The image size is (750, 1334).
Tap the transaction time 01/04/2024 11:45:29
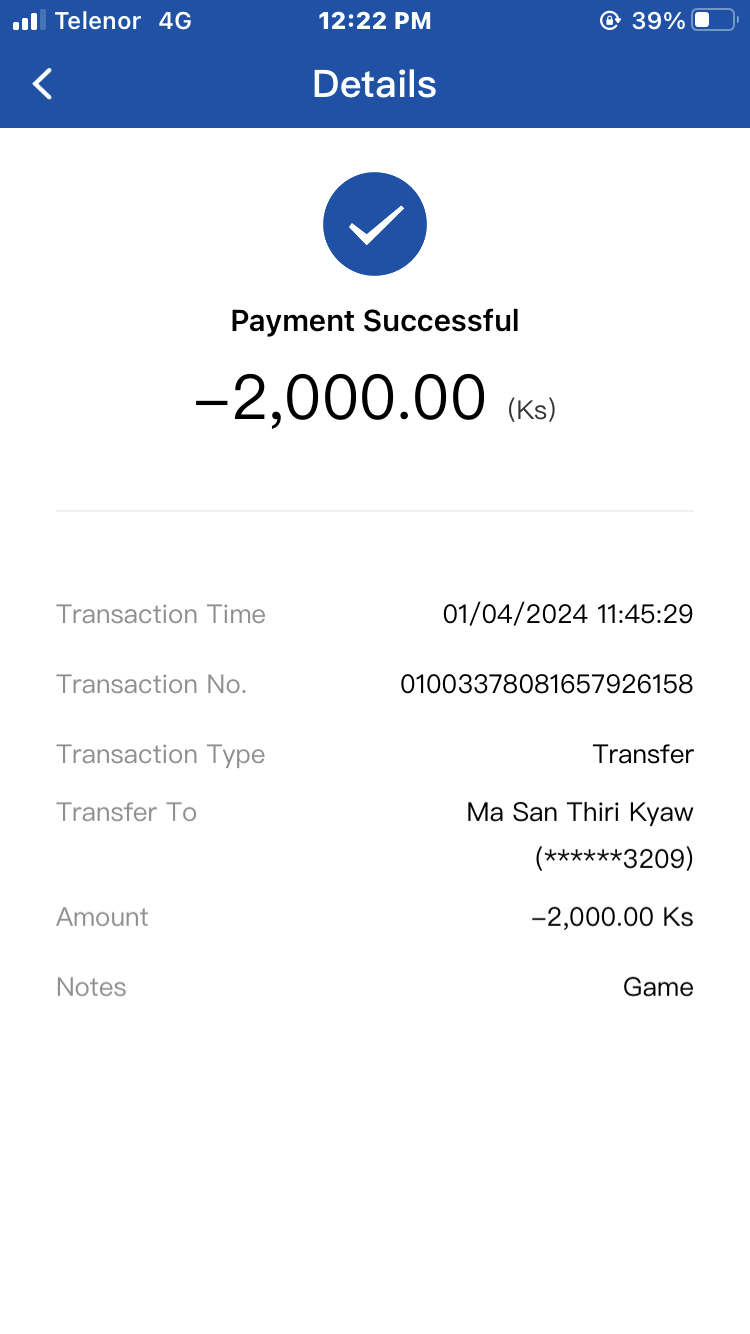pyautogui.click(x=568, y=614)
